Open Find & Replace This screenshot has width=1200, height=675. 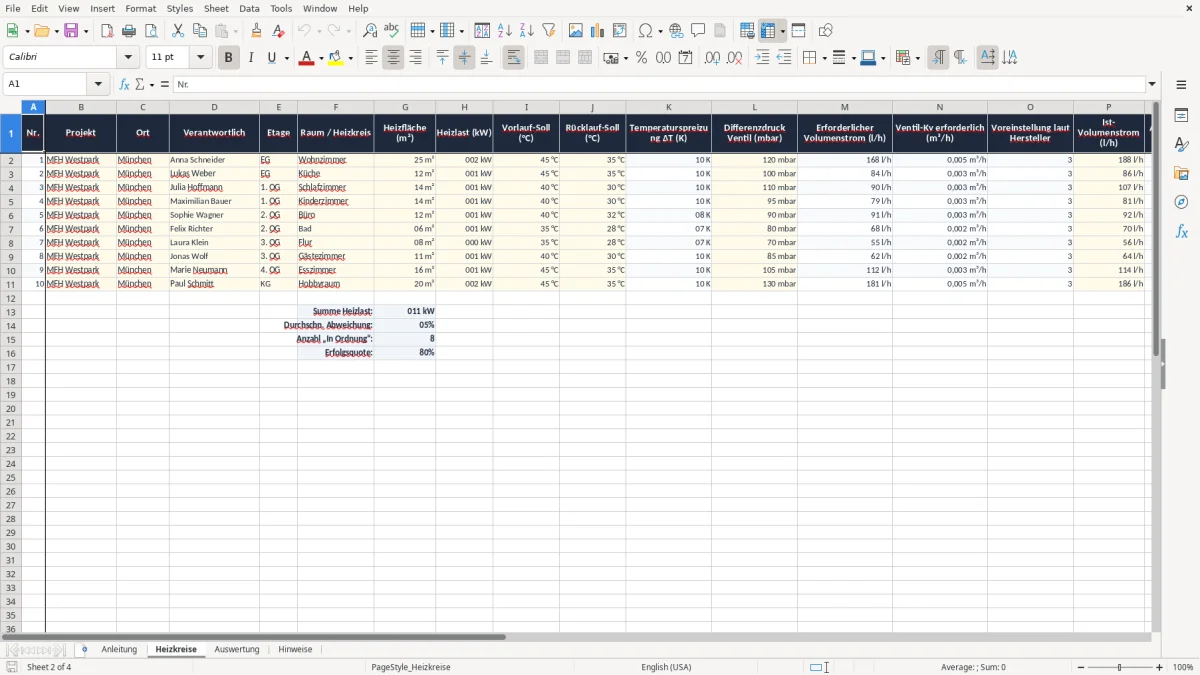click(x=370, y=31)
